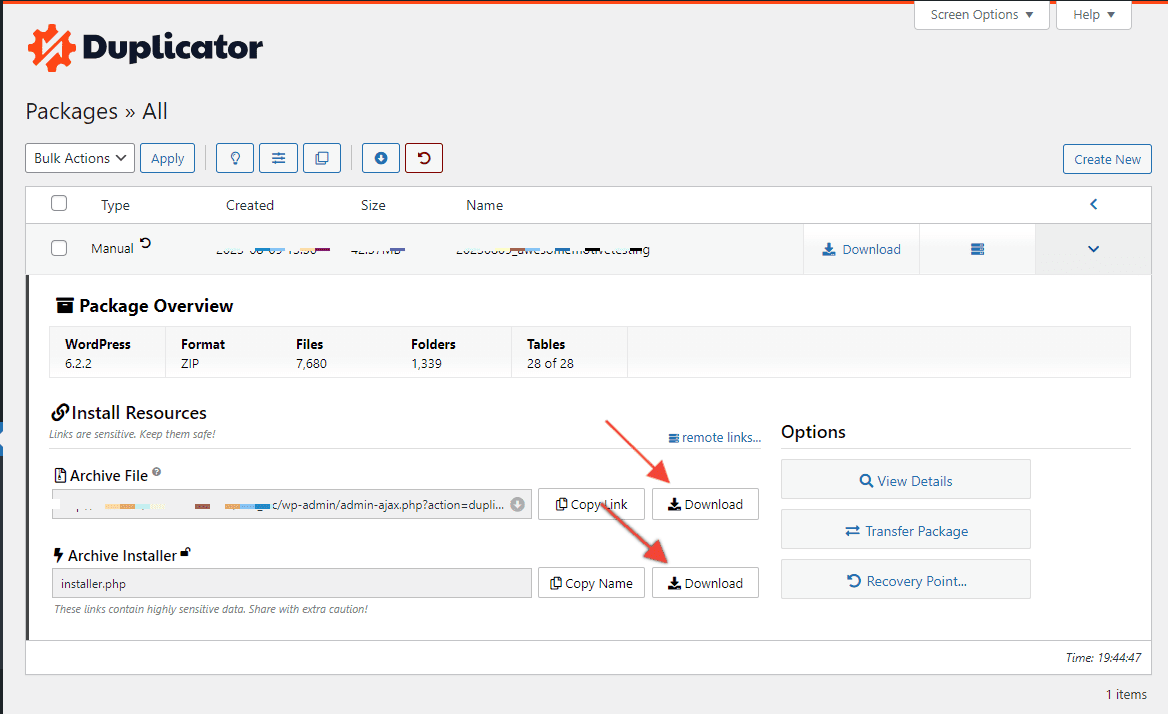The image size is (1168, 714).
Task: Click the Size column header
Action: [373, 205]
